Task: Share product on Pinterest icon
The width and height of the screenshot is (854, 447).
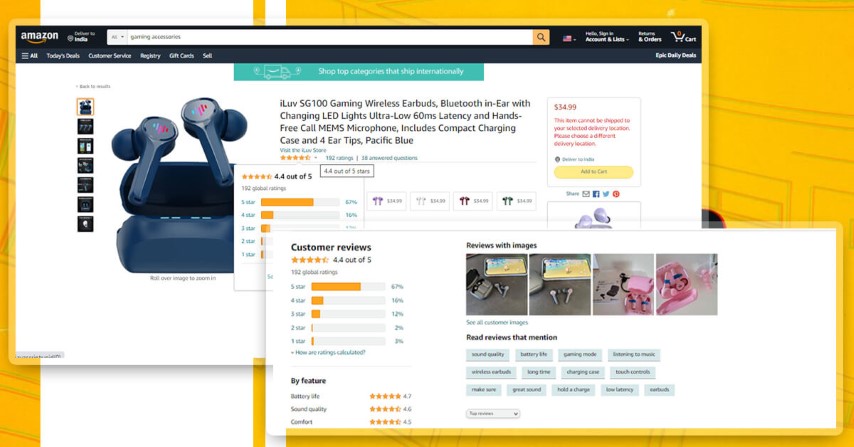Action: point(616,194)
